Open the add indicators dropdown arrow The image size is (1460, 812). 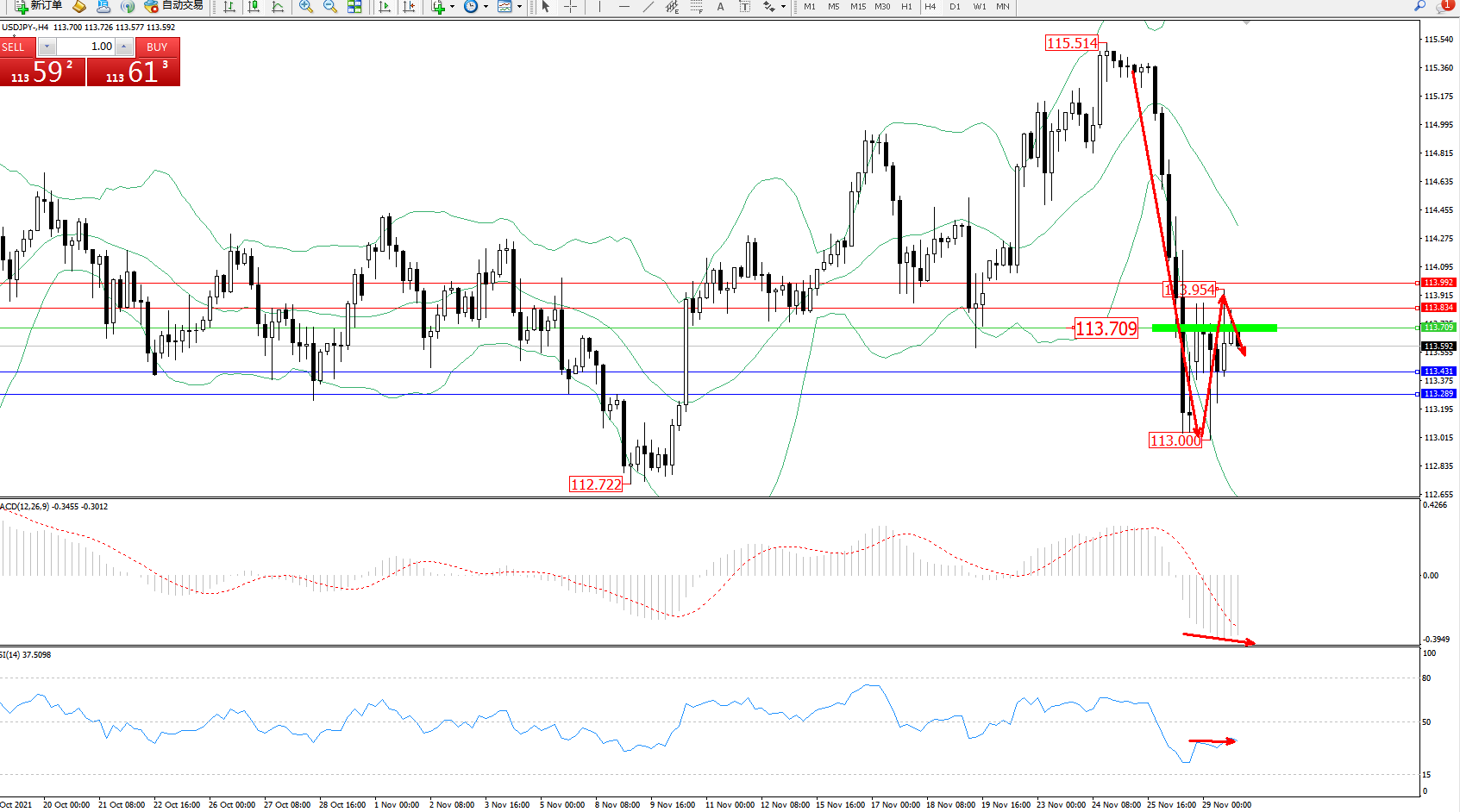pyautogui.click(x=452, y=7)
